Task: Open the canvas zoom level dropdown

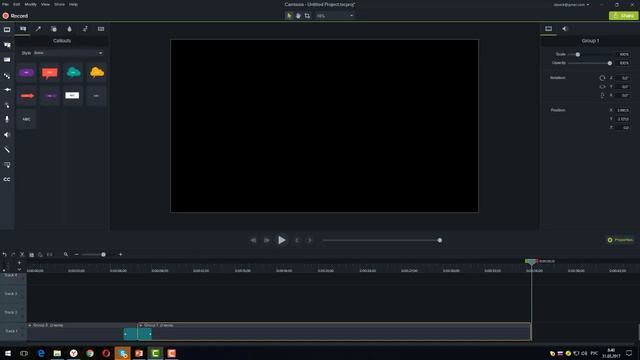Action: (335, 16)
